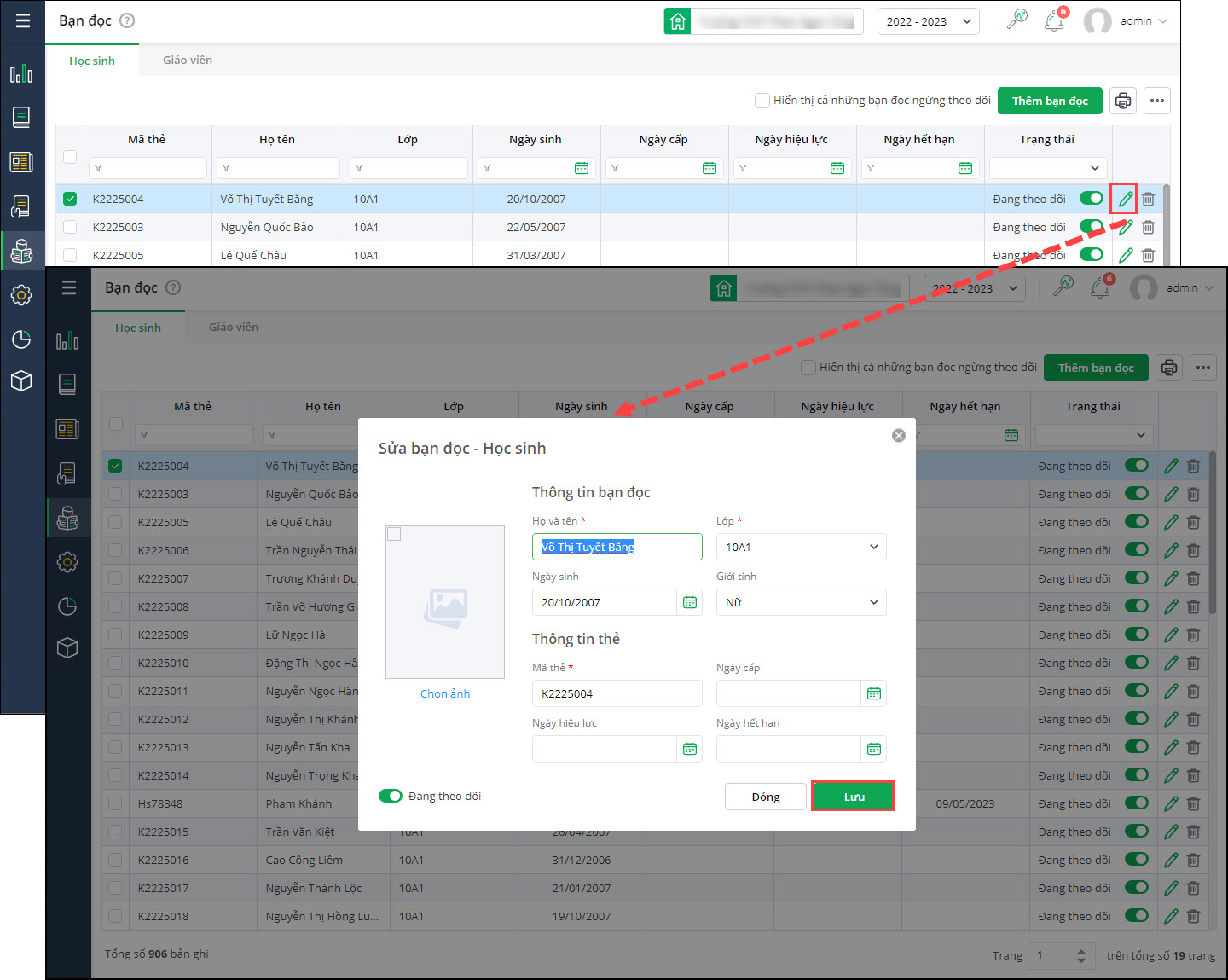Toggle Đang theo dõi for undimmed row K2225004

[1092, 198]
